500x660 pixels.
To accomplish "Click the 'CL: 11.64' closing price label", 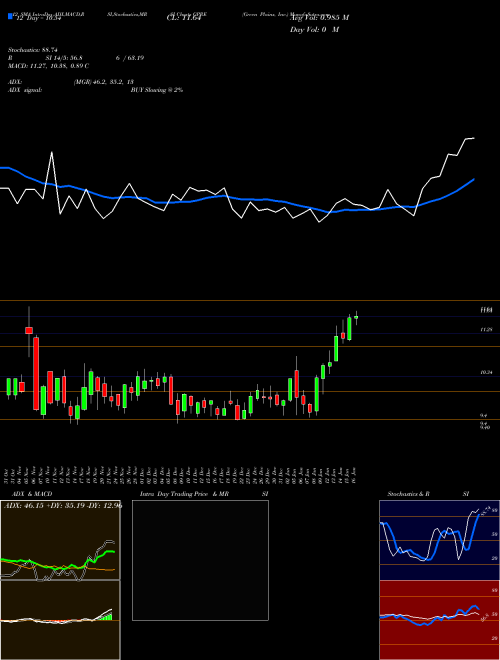I will click(184, 18).
